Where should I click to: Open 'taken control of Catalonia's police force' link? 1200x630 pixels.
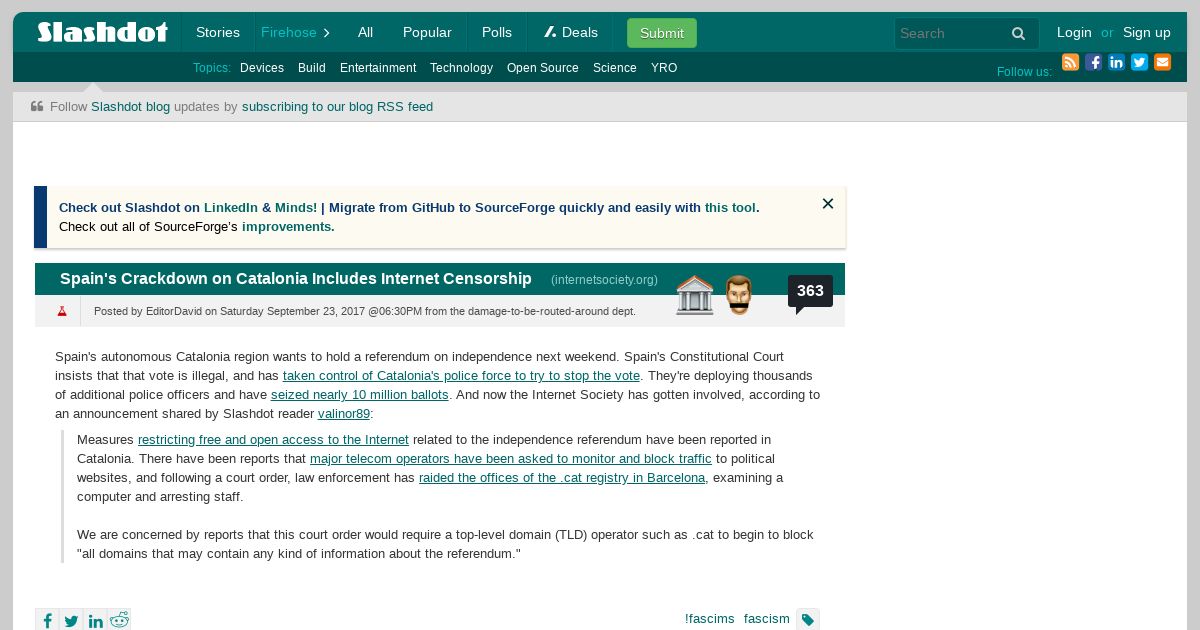461,376
